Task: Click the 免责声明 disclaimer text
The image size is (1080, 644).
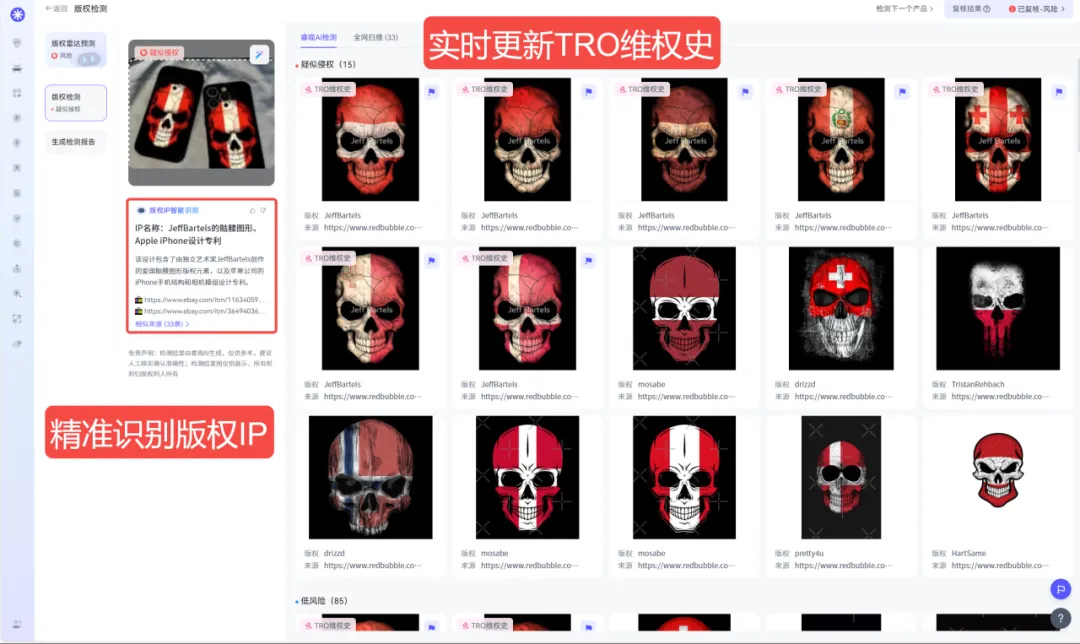Action: coord(200,363)
